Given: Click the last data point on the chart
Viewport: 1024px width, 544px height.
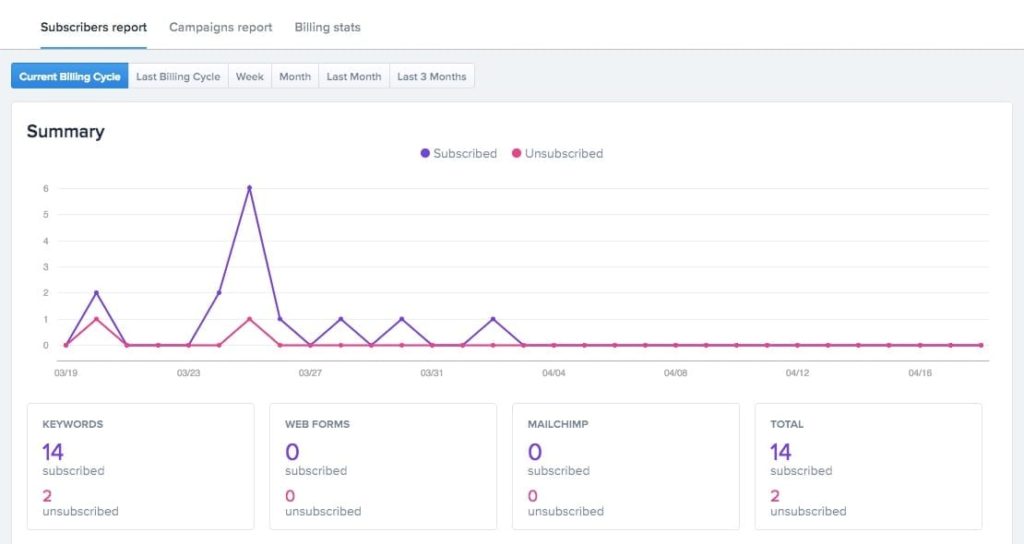Looking at the screenshot, I should coord(980,345).
